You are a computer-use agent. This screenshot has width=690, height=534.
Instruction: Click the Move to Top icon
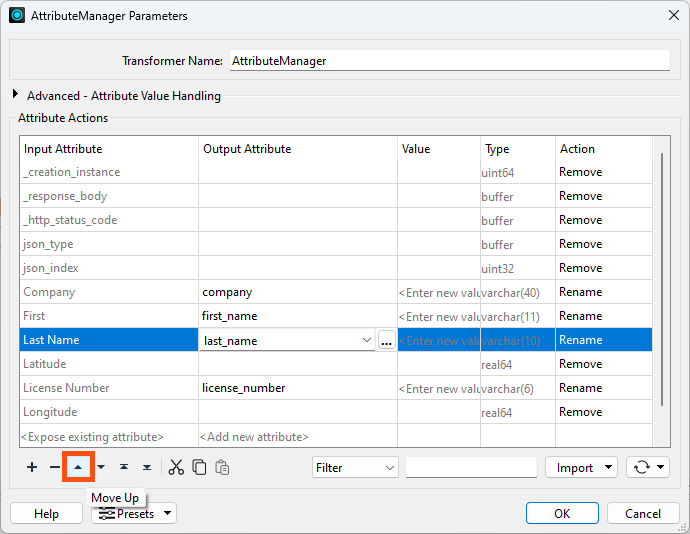(124, 467)
